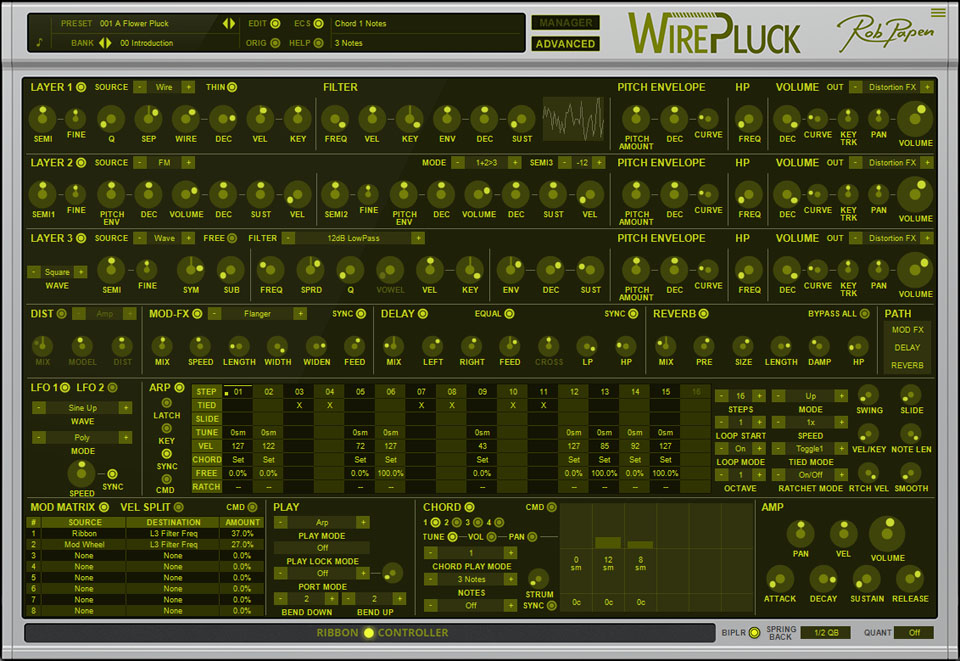Viewport: 960px width, 661px height.
Task: Click the Layer 1 WIRE knob
Action: tap(186, 118)
